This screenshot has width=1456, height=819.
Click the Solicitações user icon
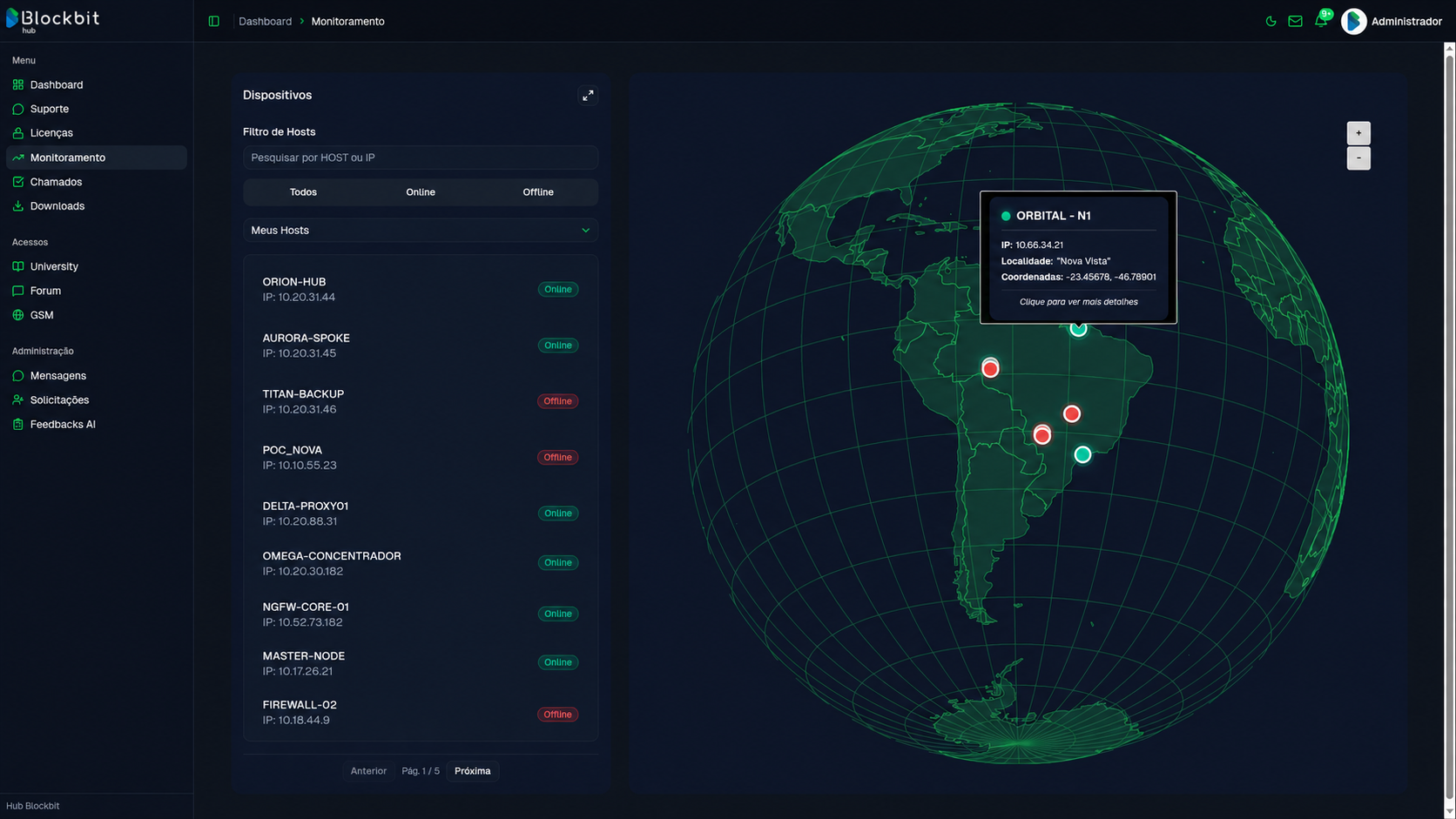coord(18,400)
